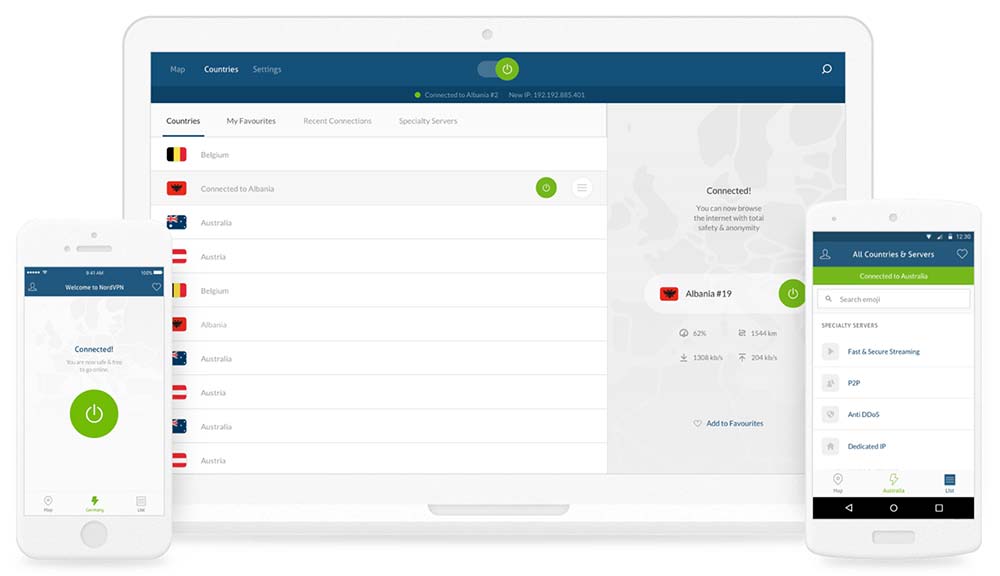Tap the Germany quick-connect bolt on the iPhone
The image size is (1000, 576).
tap(94, 503)
